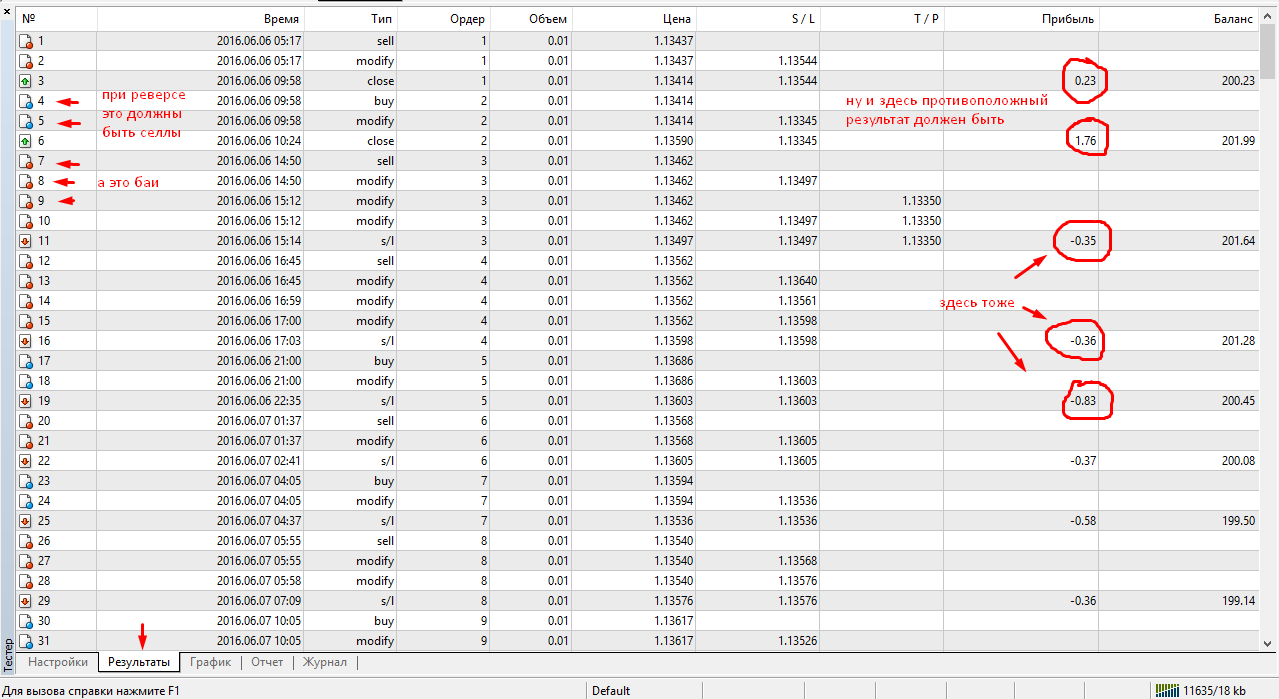Click the modify icon in row 31

pos(26,641)
